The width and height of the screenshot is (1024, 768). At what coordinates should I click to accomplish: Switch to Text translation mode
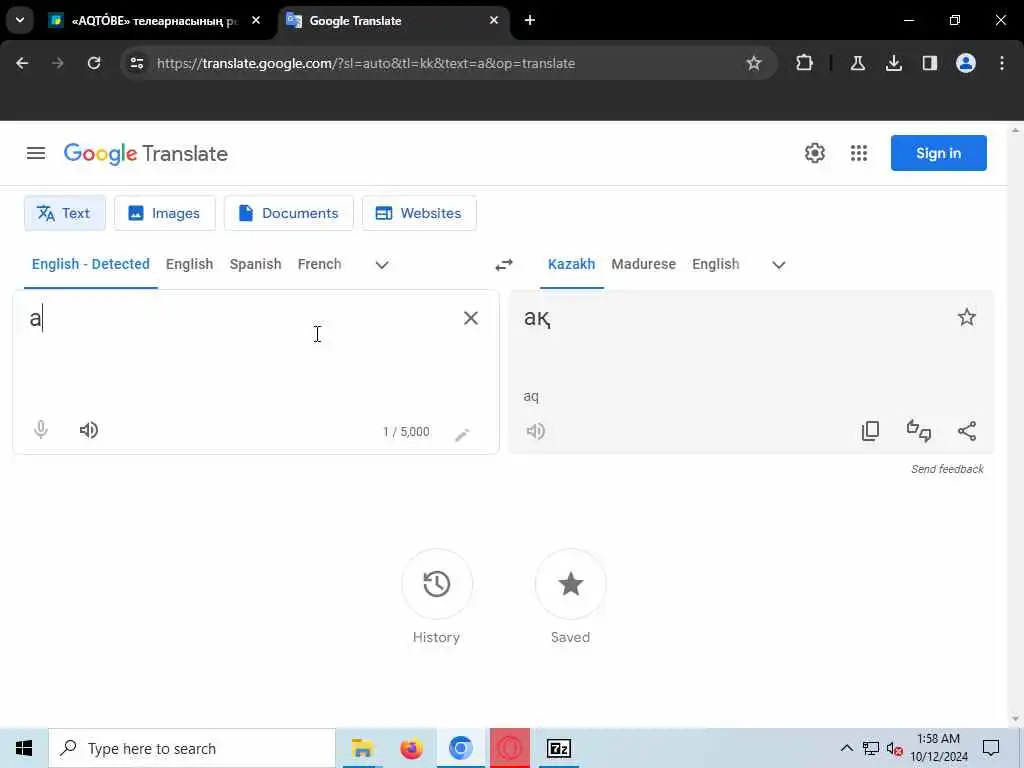(65, 213)
